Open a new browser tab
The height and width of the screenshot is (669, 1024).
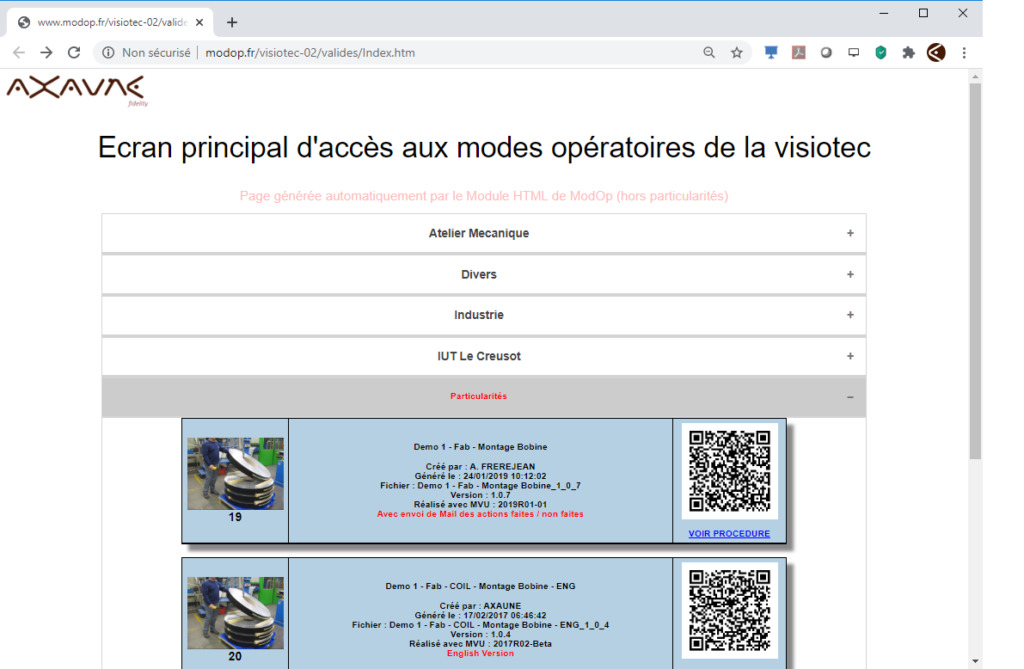(232, 22)
